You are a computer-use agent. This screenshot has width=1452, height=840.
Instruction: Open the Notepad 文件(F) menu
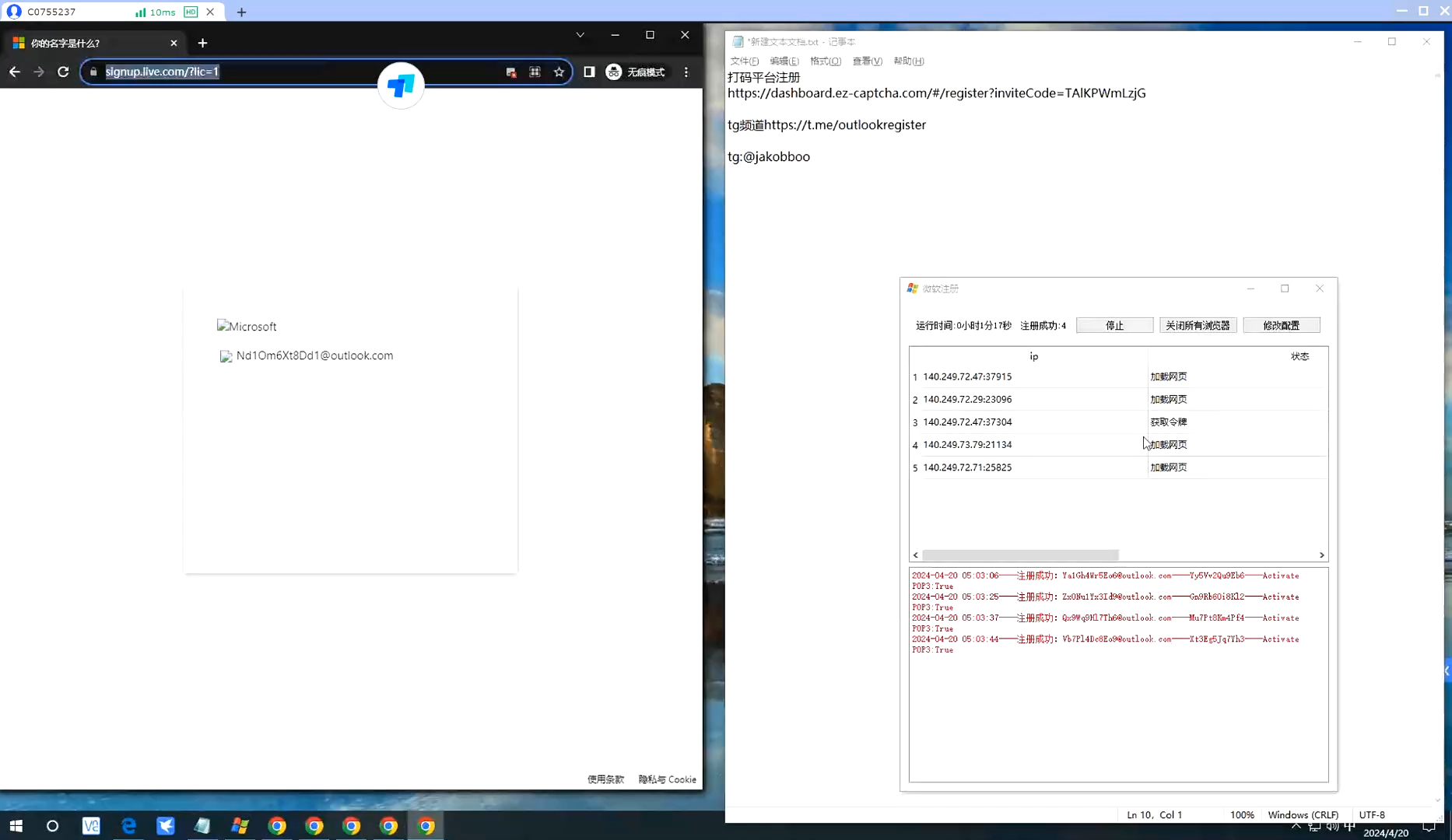744,61
